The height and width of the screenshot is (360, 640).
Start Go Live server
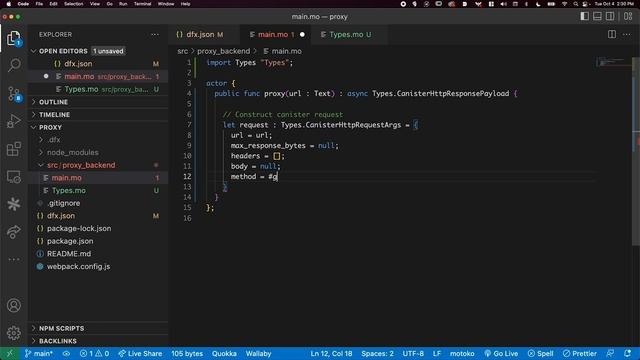pyautogui.click(x=501, y=353)
